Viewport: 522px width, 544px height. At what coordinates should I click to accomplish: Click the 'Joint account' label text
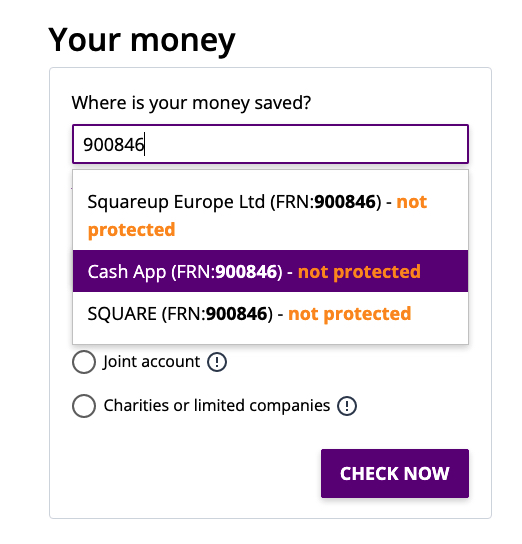151,362
